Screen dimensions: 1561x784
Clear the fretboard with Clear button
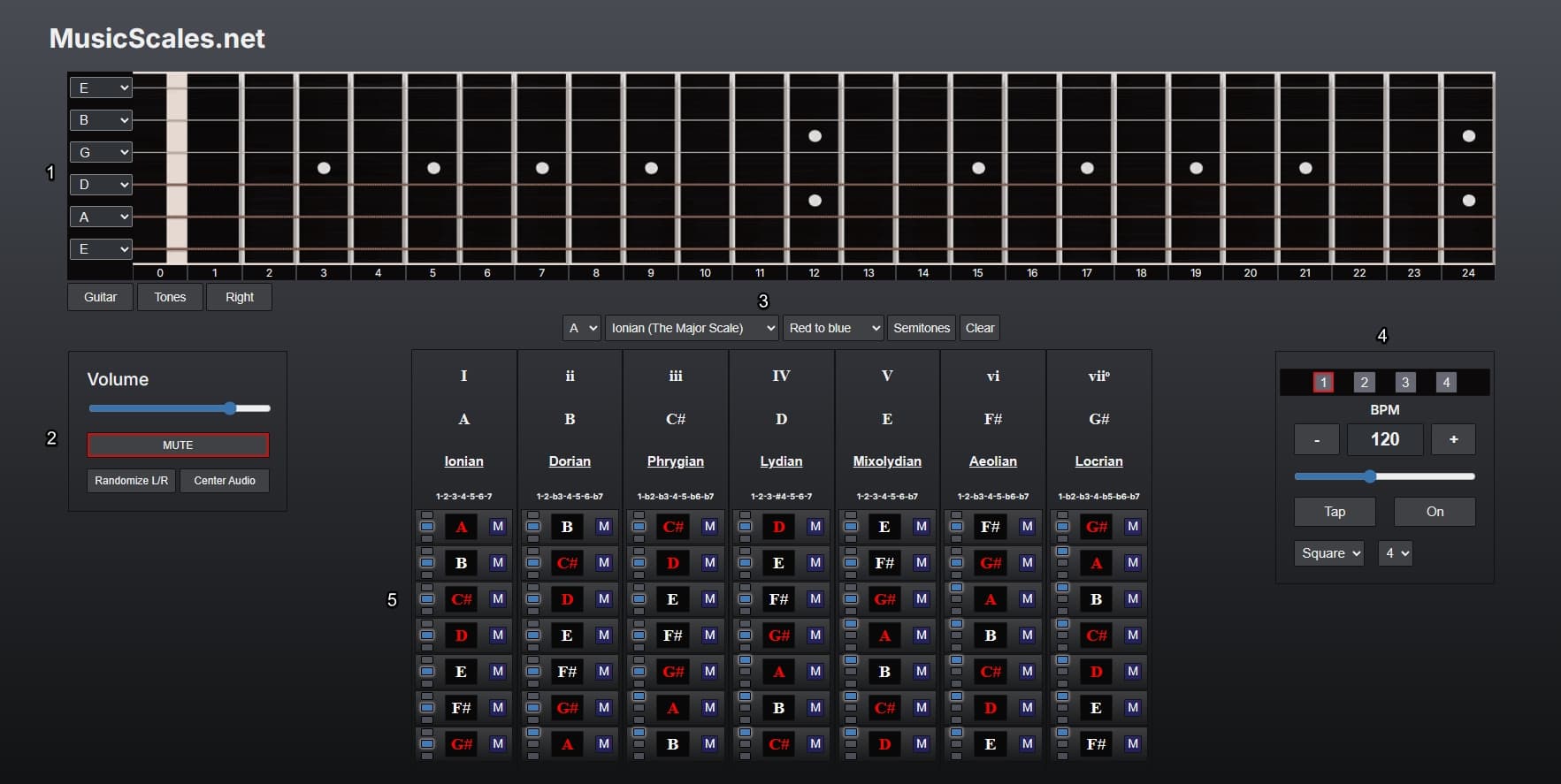pos(980,328)
